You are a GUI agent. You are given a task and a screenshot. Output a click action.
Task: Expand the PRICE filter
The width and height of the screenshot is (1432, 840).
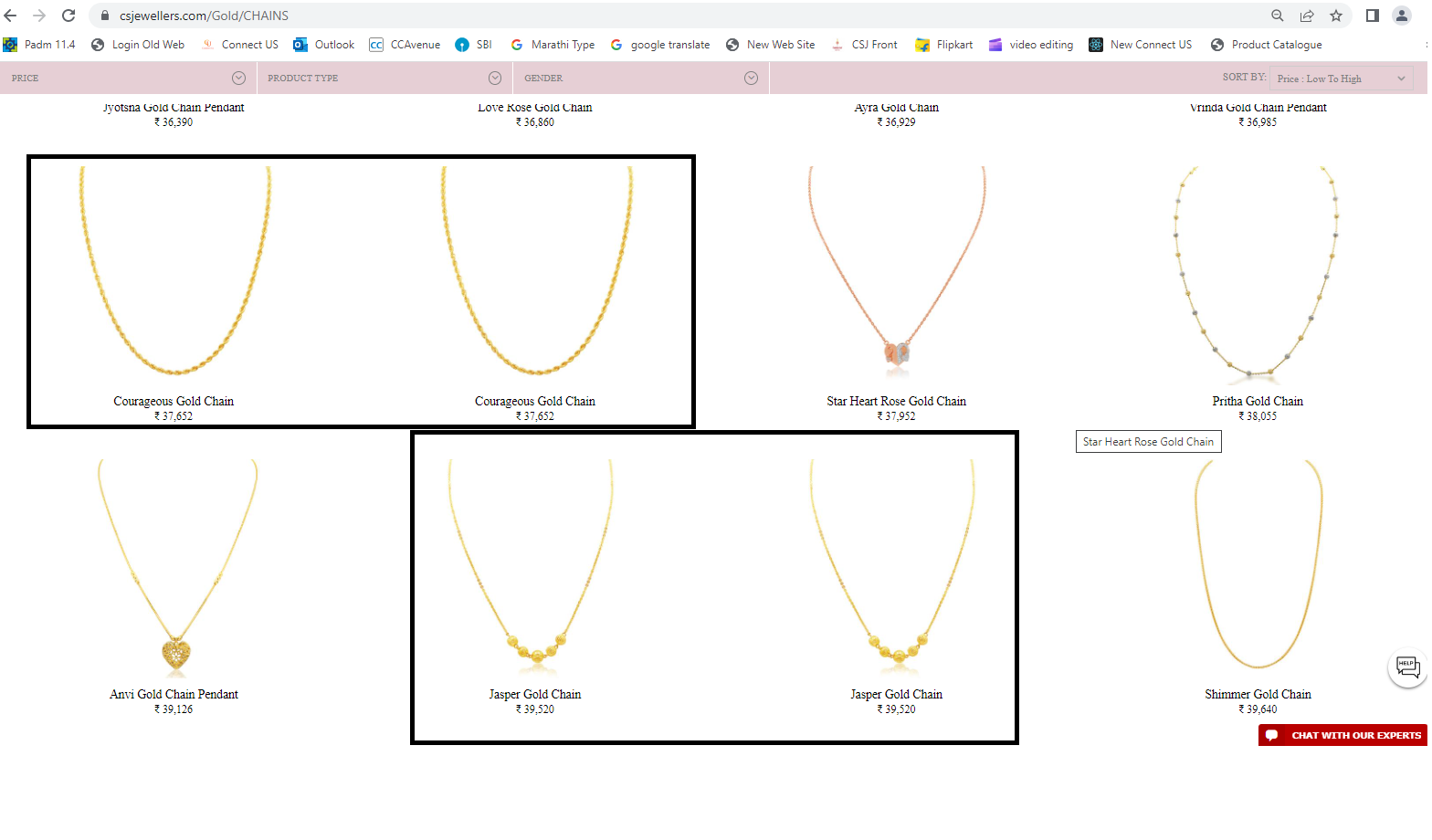pos(128,79)
